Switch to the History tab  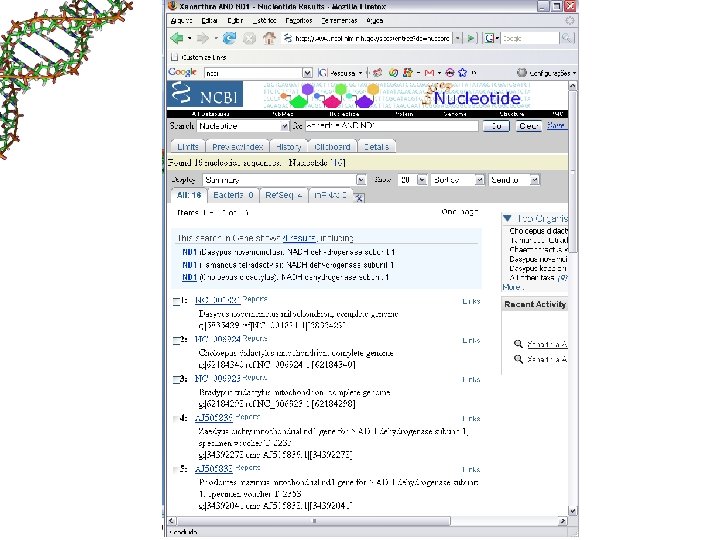[x=288, y=146]
